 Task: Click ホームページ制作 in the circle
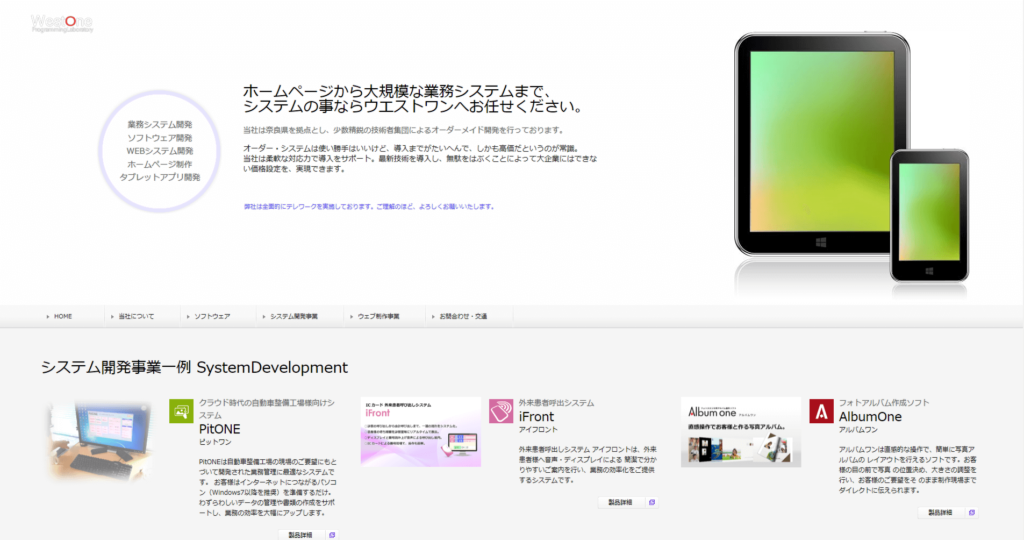(159, 164)
